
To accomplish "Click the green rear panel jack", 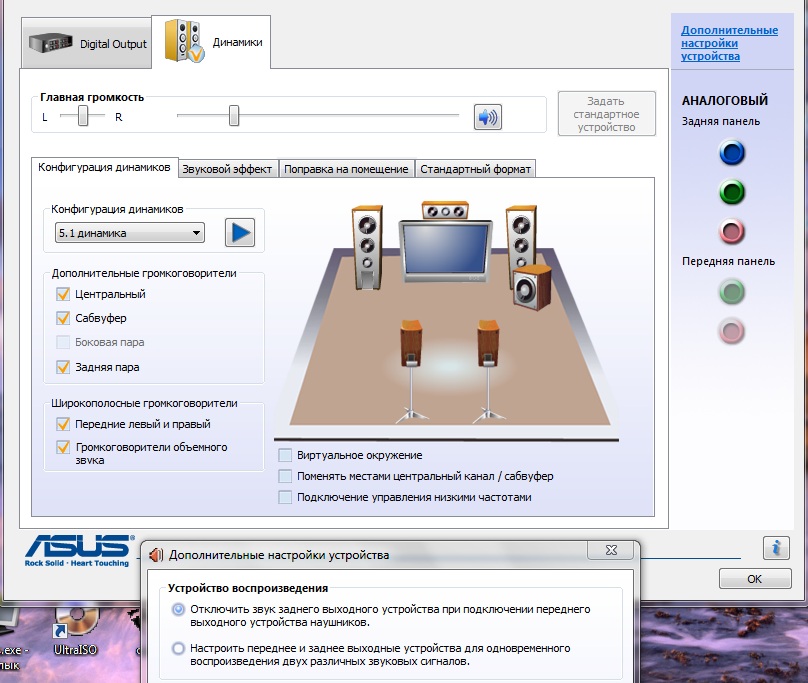I will [x=732, y=192].
